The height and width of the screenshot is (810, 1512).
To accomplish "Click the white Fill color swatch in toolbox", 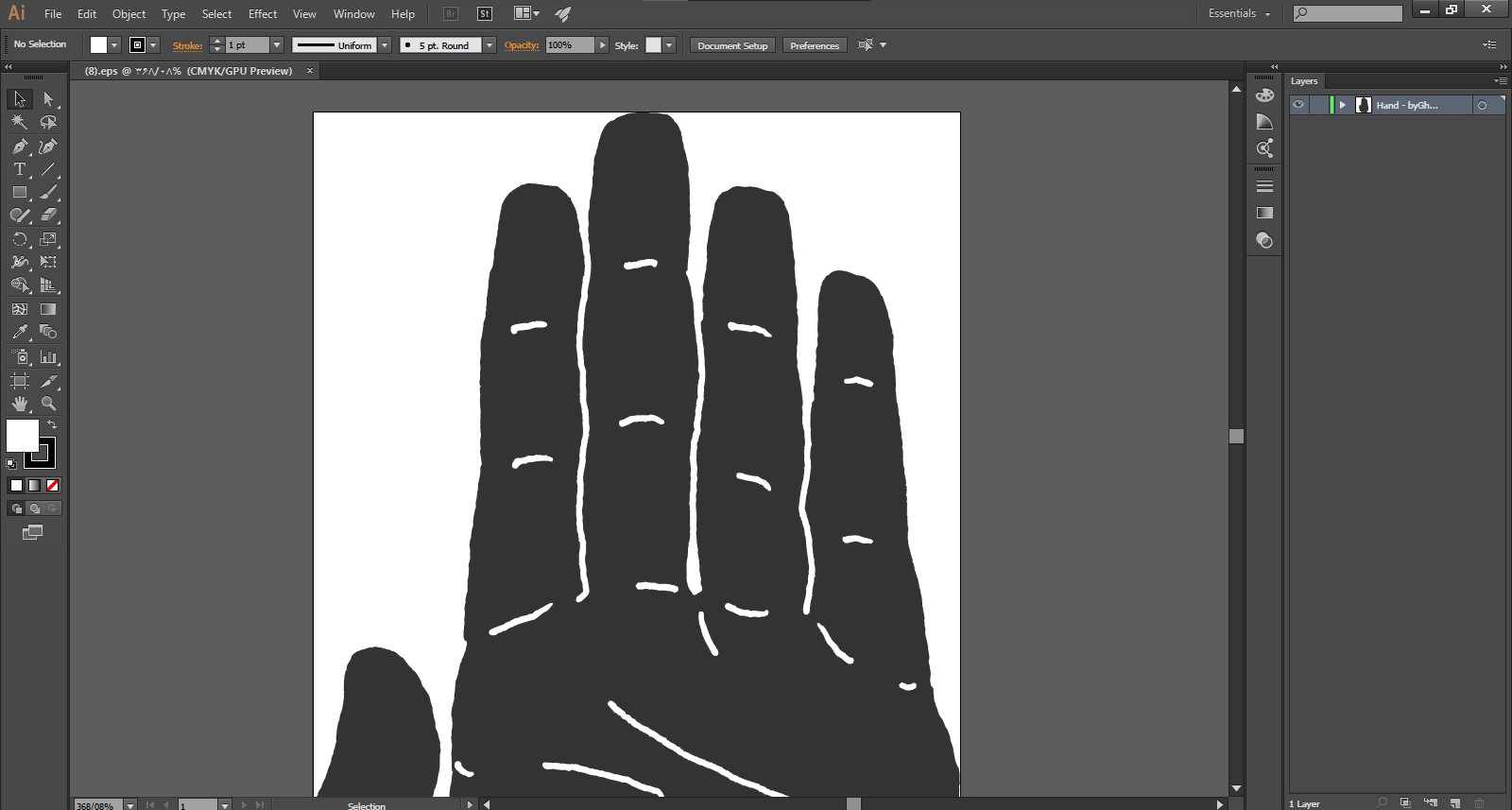I will (x=21, y=435).
